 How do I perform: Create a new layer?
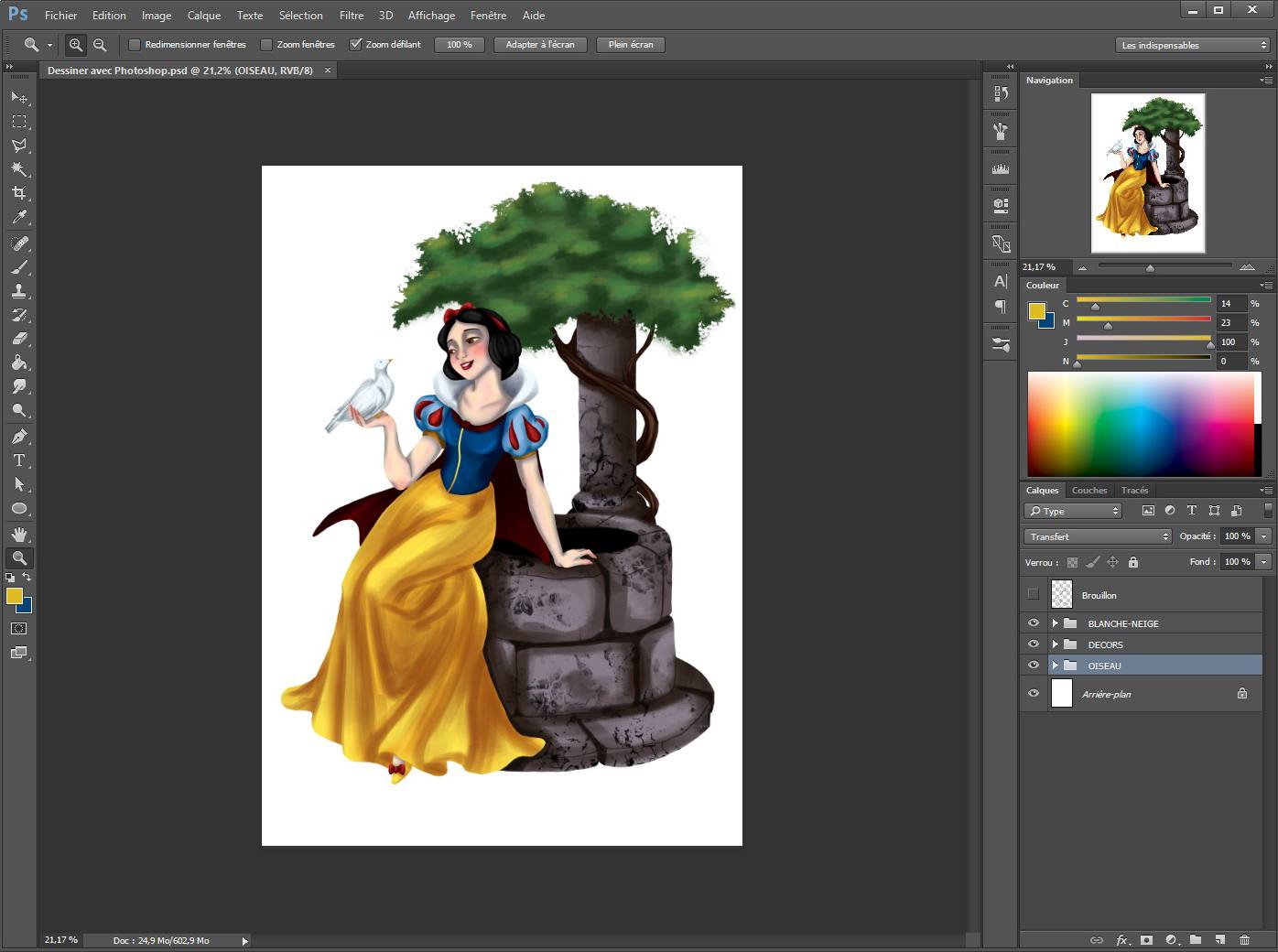pos(1220,940)
